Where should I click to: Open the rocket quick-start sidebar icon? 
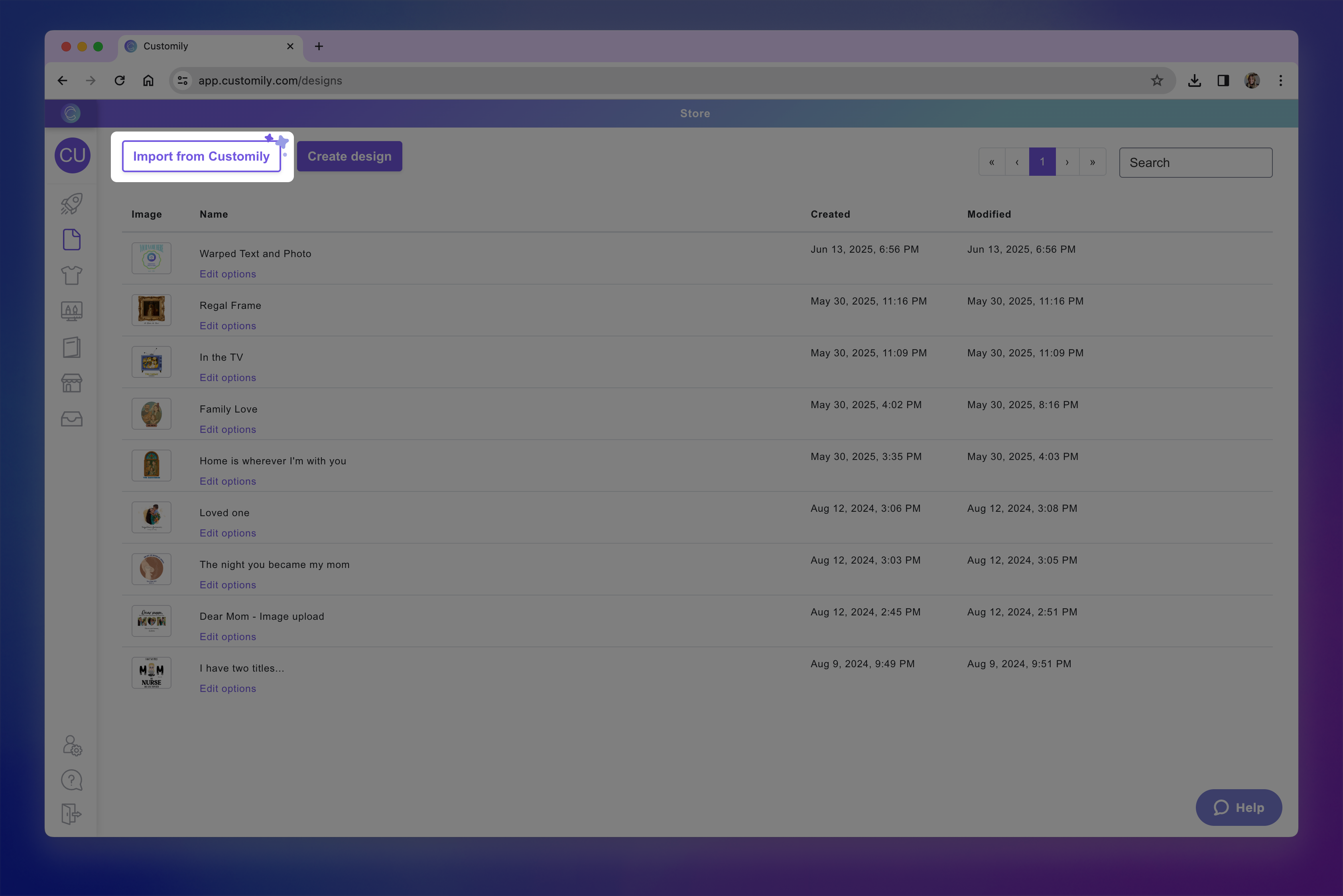point(71,204)
